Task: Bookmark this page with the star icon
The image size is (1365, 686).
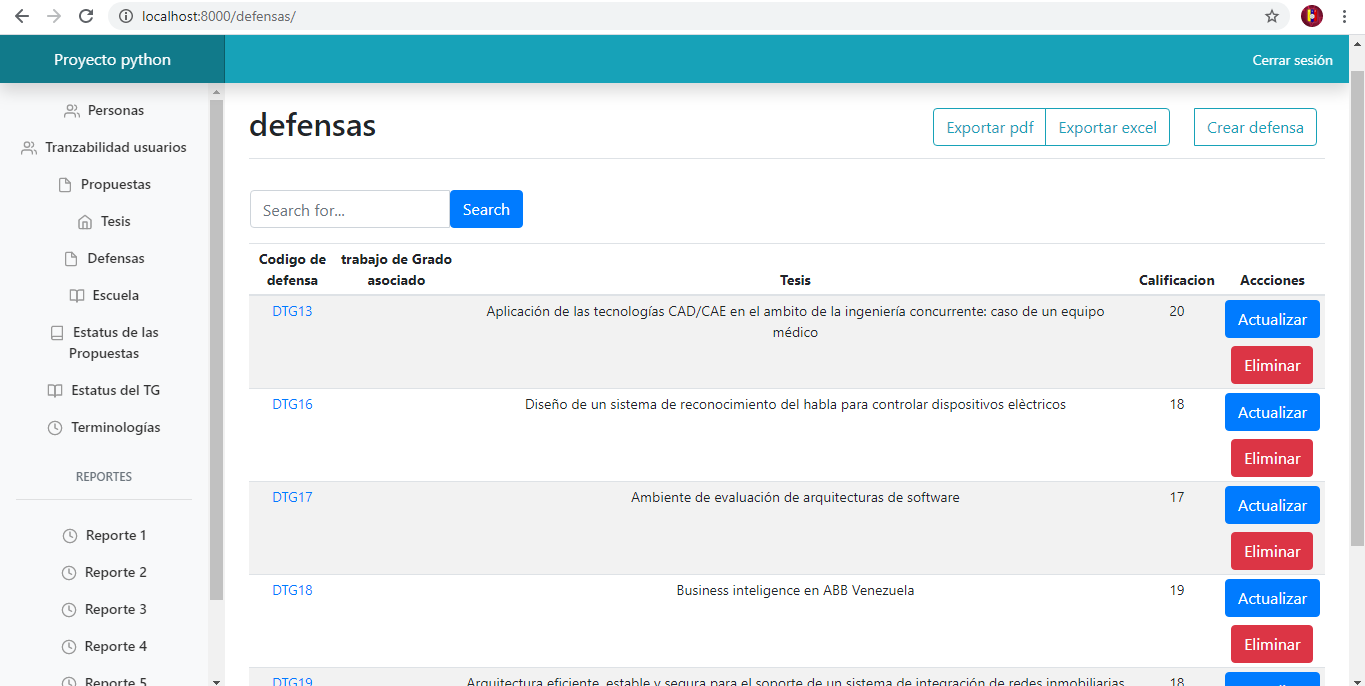Action: click(1272, 16)
